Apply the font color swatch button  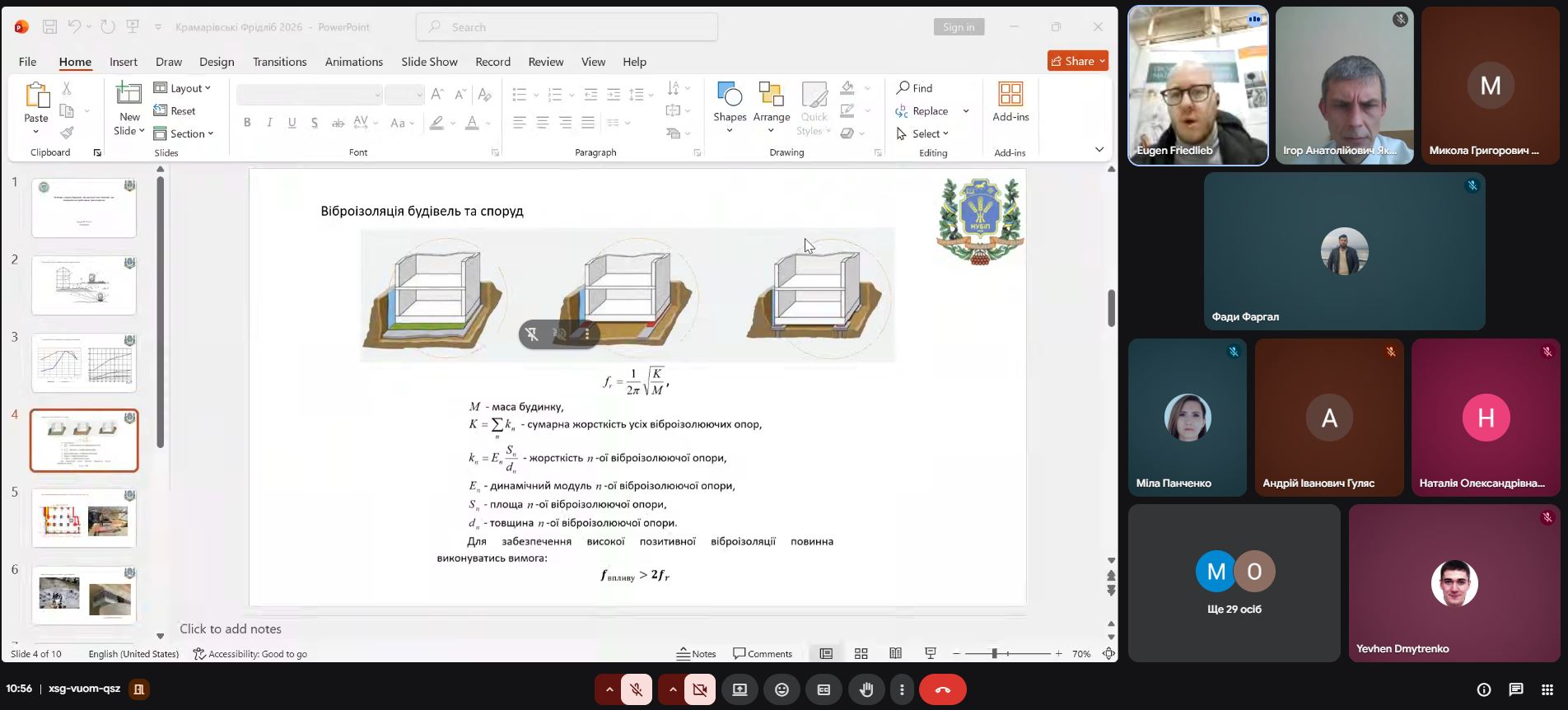(x=472, y=123)
